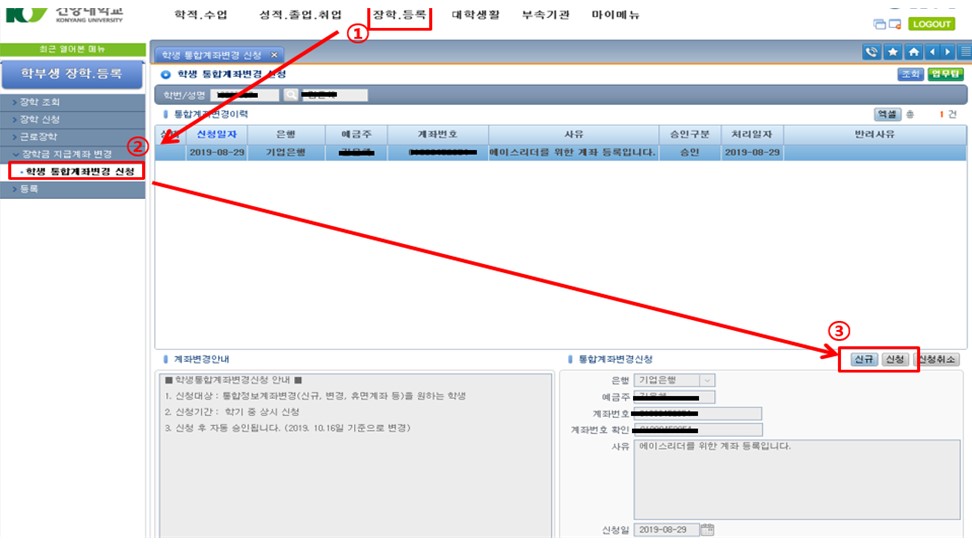This screenshot has width=972, height=548.
Task: Open the 대학생활 top menu
Action: [x=475, y=15]
